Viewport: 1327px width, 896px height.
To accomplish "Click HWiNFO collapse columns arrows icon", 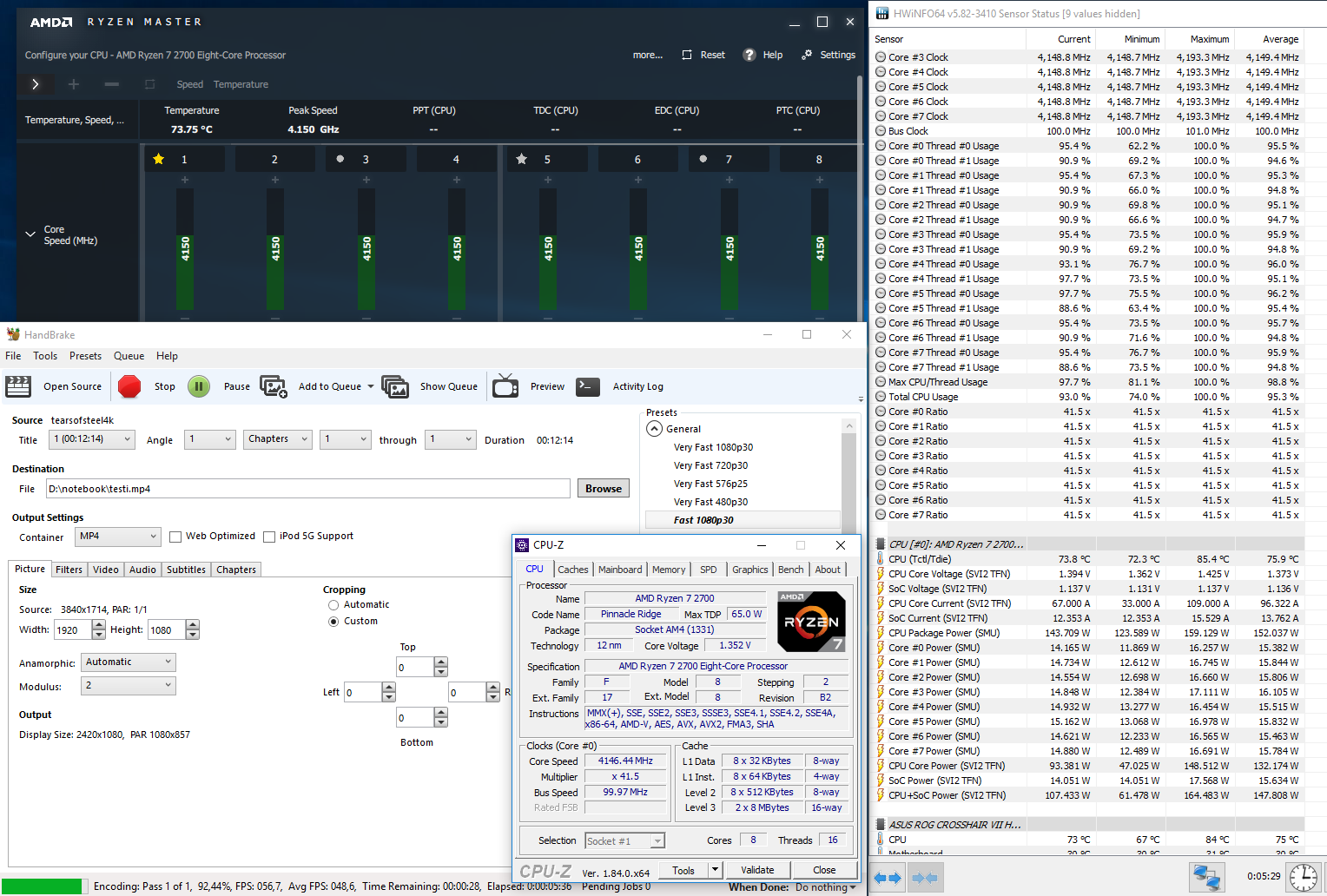I will click(x=926, y=878).
